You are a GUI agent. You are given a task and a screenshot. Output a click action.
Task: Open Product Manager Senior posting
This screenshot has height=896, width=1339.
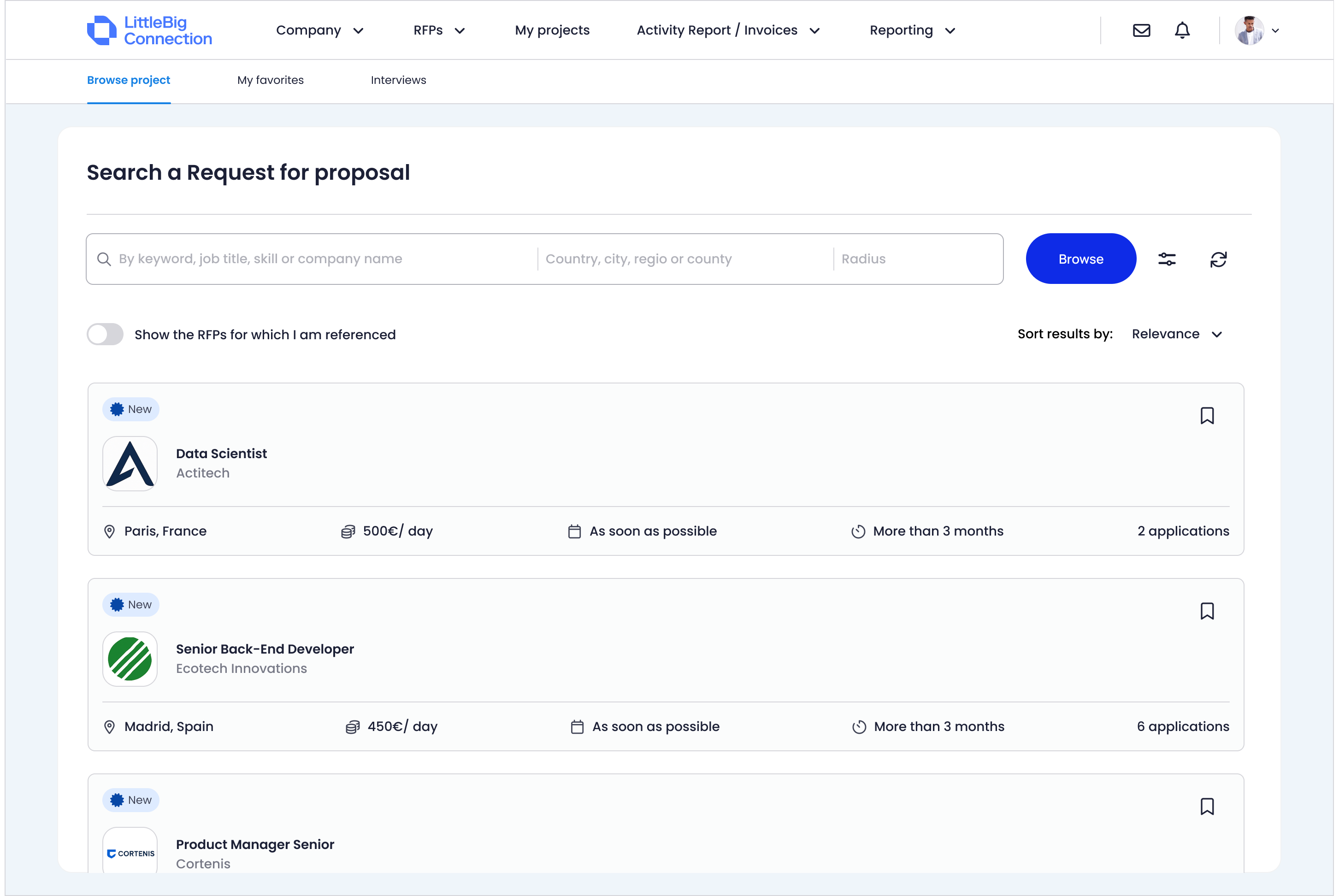(255, 844)
